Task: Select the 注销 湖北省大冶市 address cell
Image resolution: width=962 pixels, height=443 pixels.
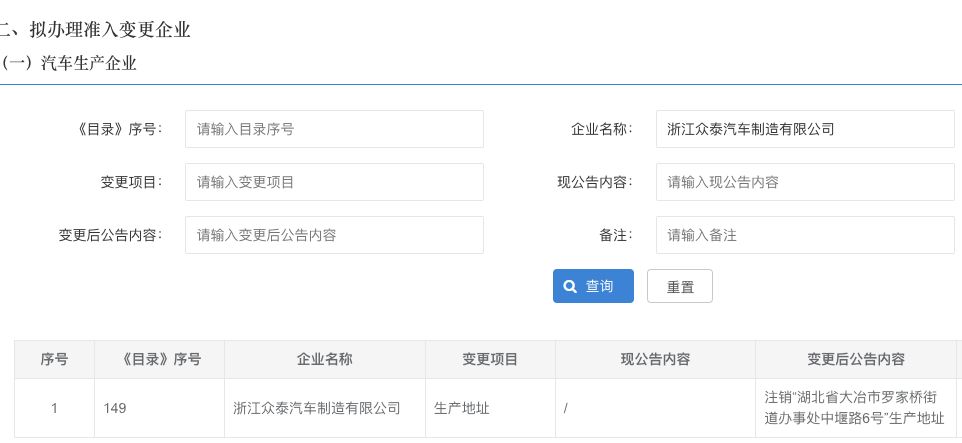Action: click(856, 408)
